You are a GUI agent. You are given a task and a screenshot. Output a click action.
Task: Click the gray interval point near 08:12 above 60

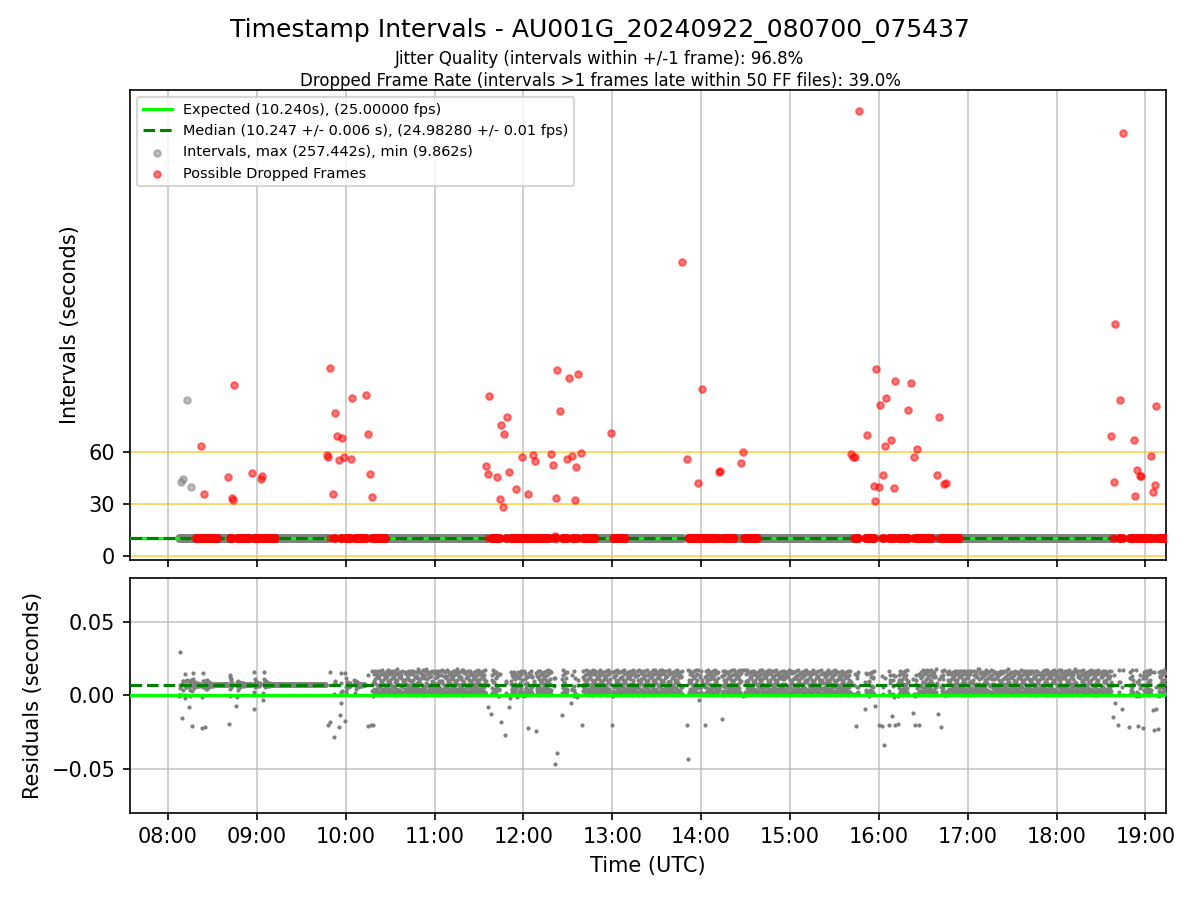click(187, 400)
